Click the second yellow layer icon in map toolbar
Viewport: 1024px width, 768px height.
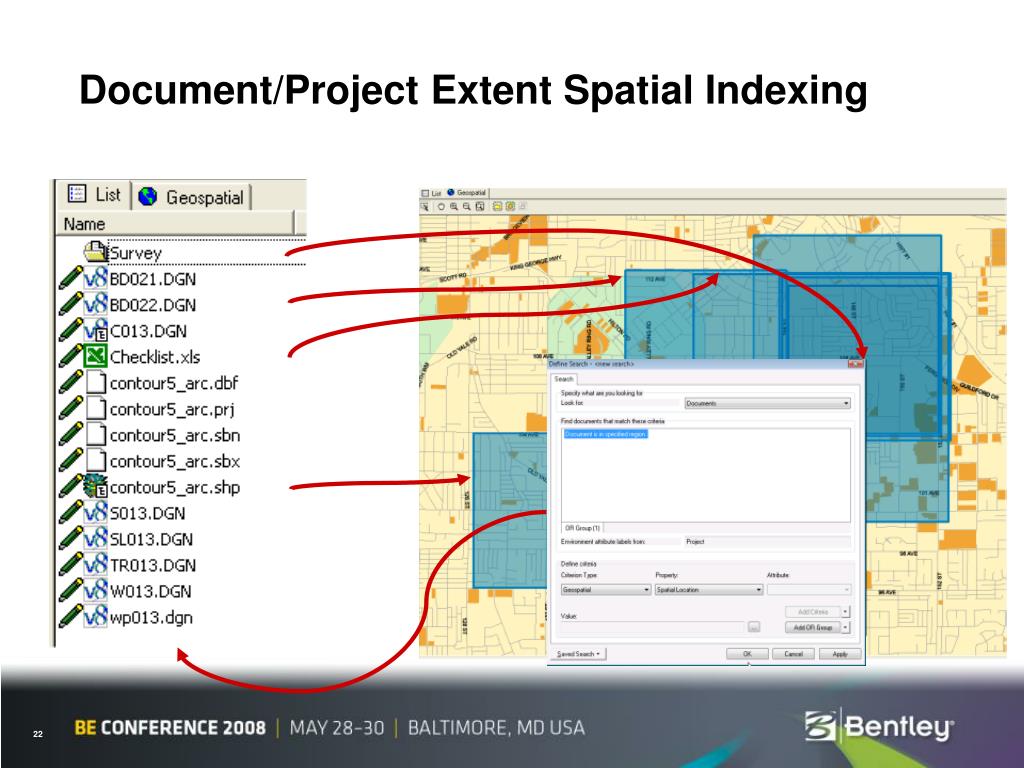(510, 206)
